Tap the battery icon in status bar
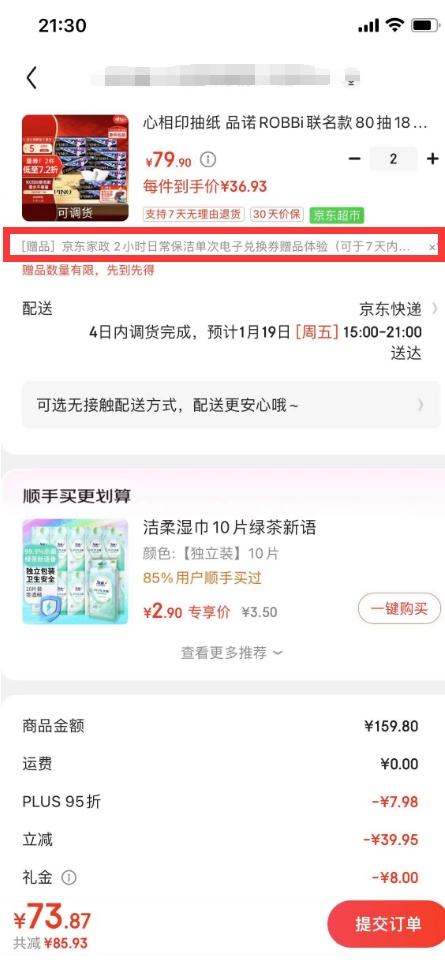This screenshot has width=445, height=973. (425, 25)
